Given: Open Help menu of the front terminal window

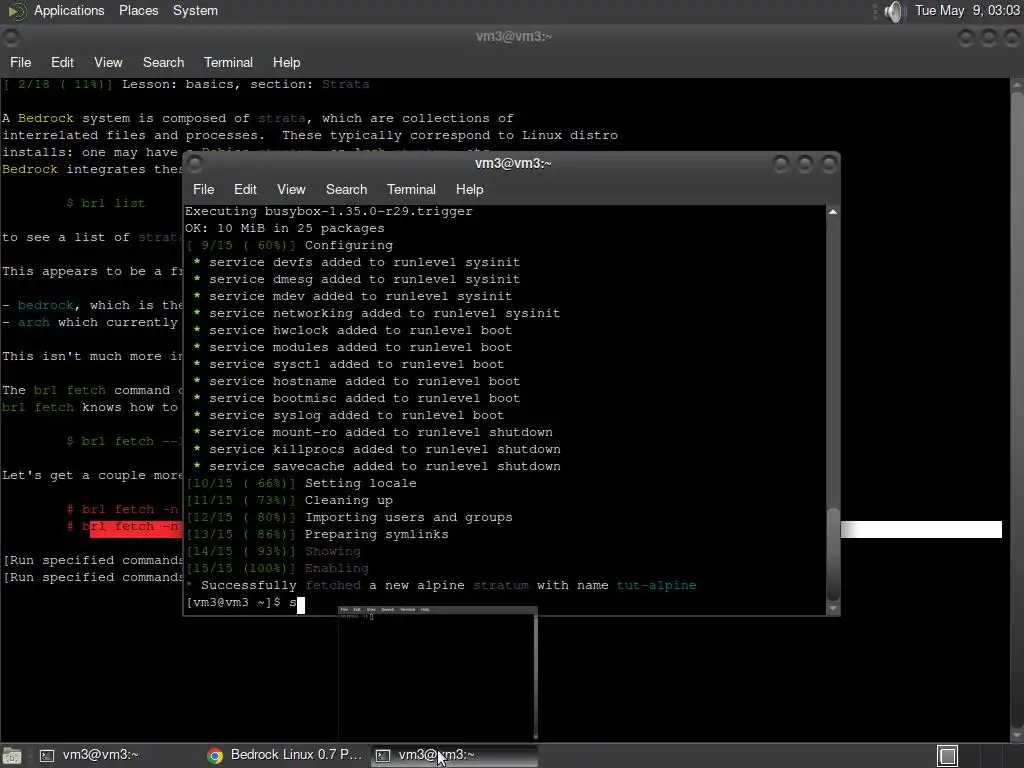Looking at the screenshot, I should click(469, 189).
